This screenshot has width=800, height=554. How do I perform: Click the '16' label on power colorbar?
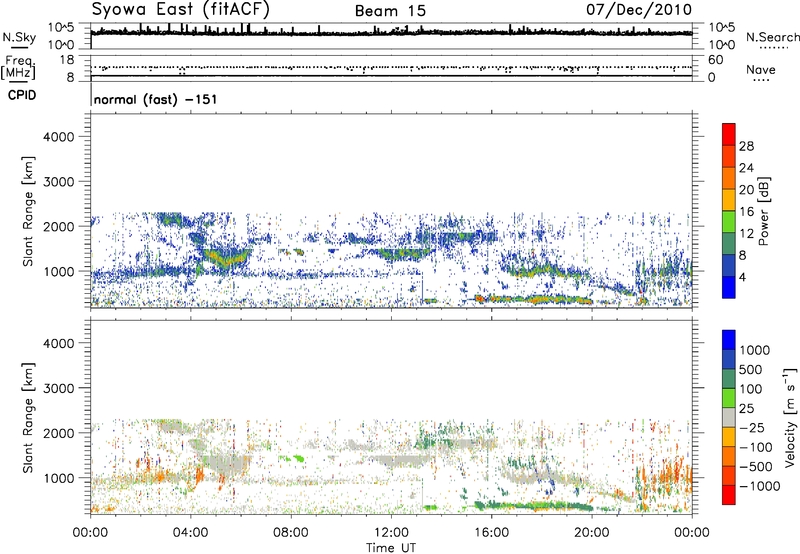[x=746, y=212]
